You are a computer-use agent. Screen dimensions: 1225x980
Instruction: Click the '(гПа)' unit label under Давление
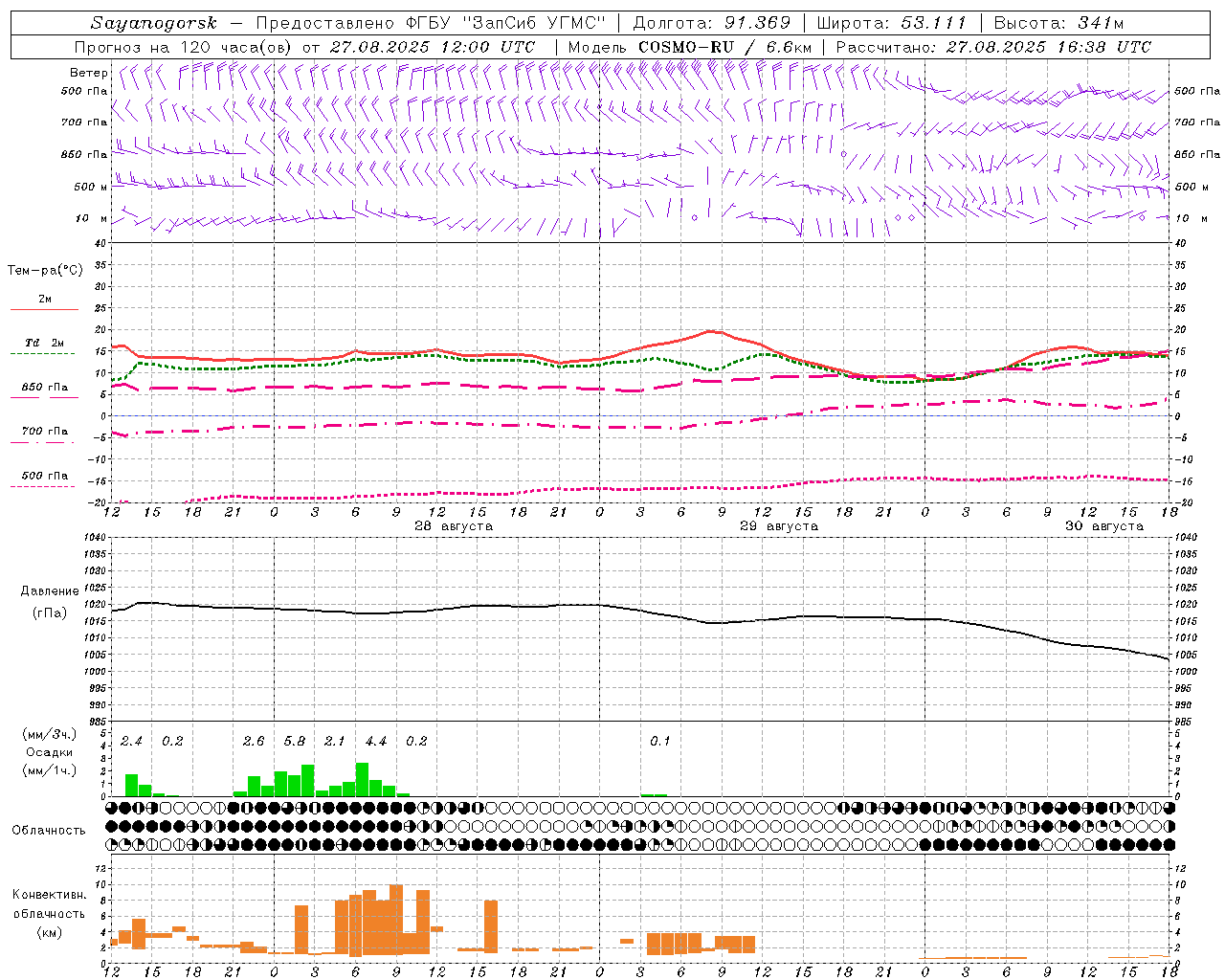pos(50,613)
